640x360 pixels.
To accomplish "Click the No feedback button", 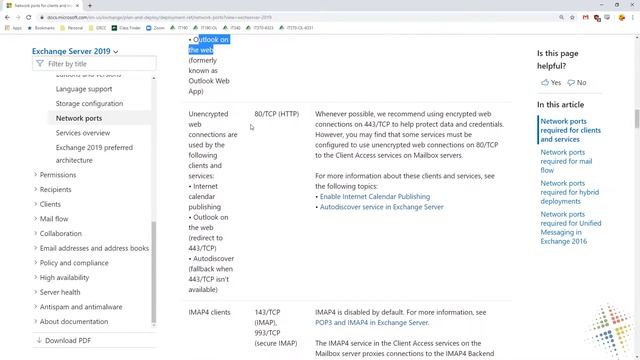I will click(577, 82).
